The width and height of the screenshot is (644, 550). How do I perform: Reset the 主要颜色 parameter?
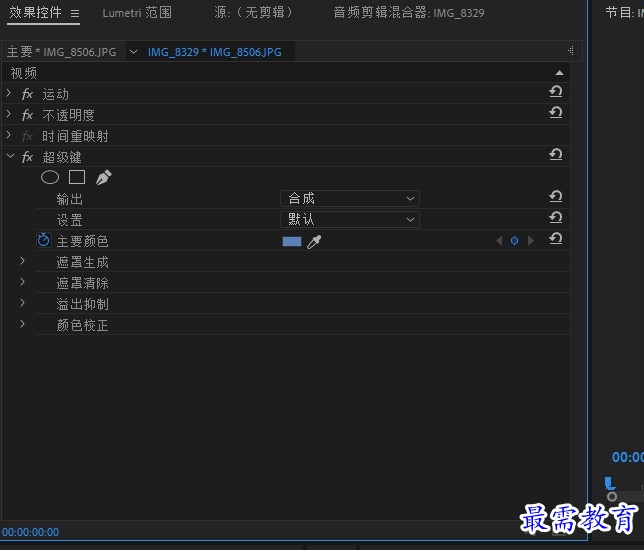[x=556, y=239]
